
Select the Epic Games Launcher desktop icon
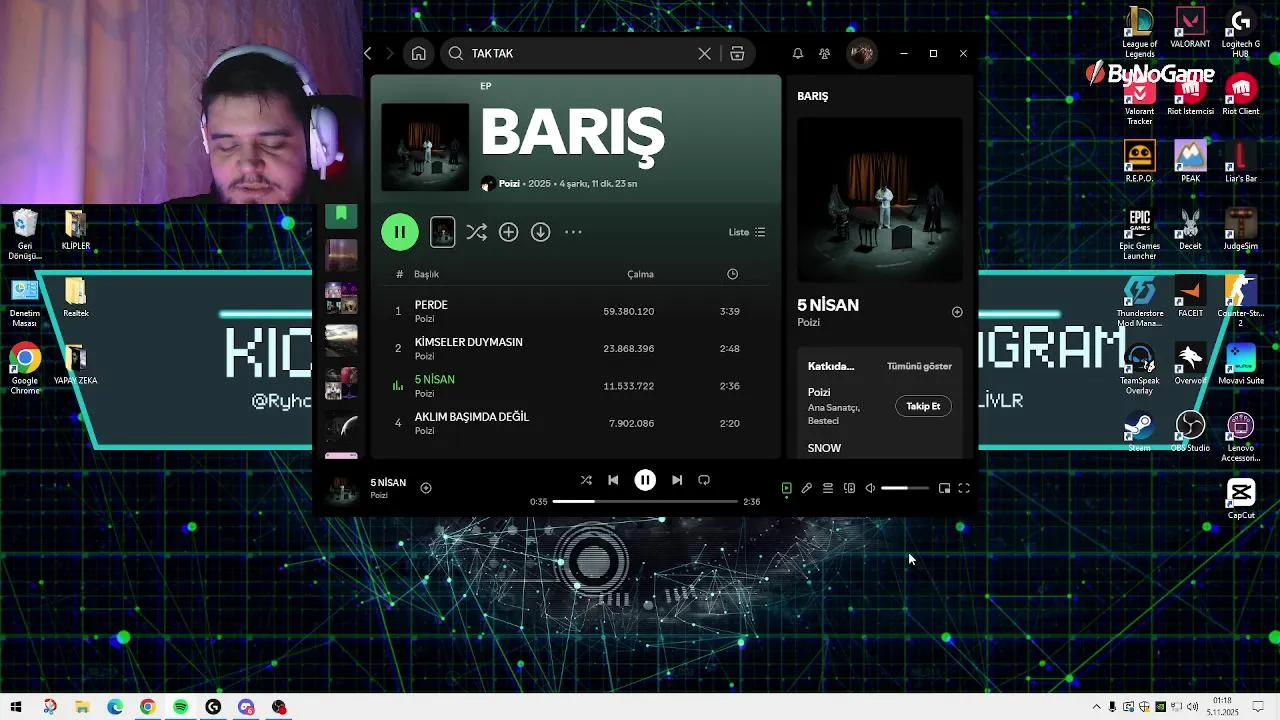1139,235
